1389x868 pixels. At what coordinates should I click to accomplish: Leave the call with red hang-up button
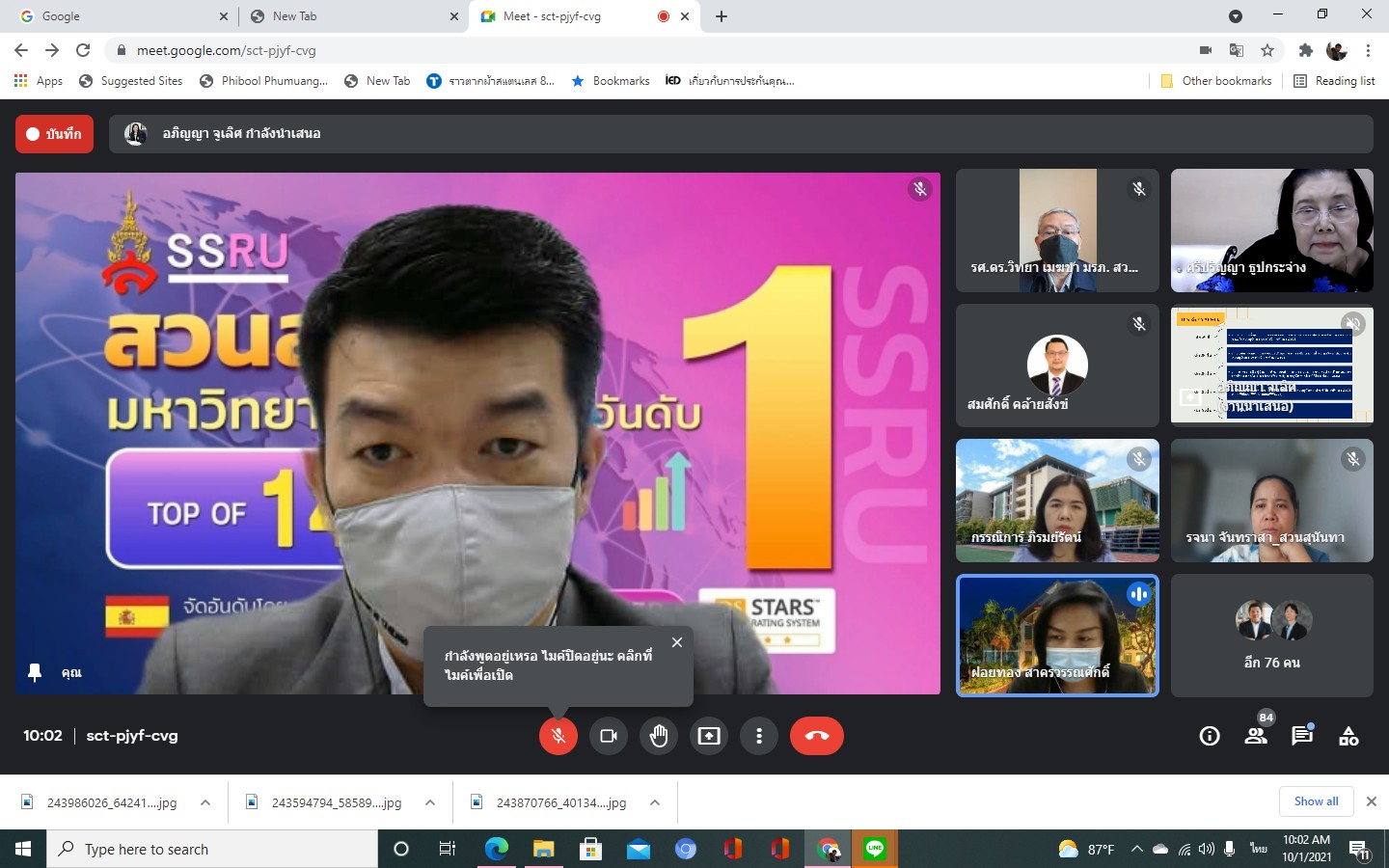point(816,736)
